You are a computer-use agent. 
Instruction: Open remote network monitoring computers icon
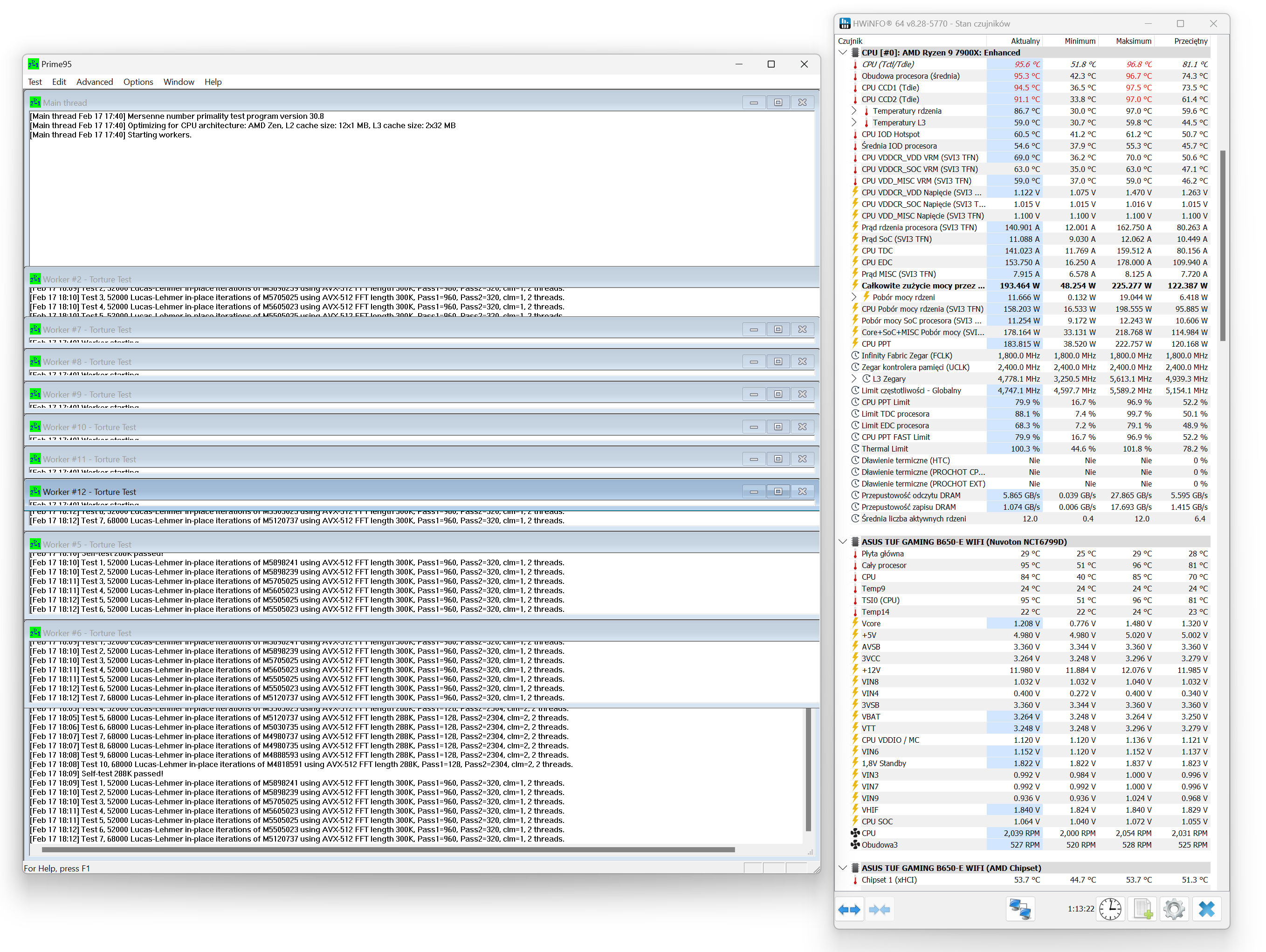click(x=1020, y=909)
